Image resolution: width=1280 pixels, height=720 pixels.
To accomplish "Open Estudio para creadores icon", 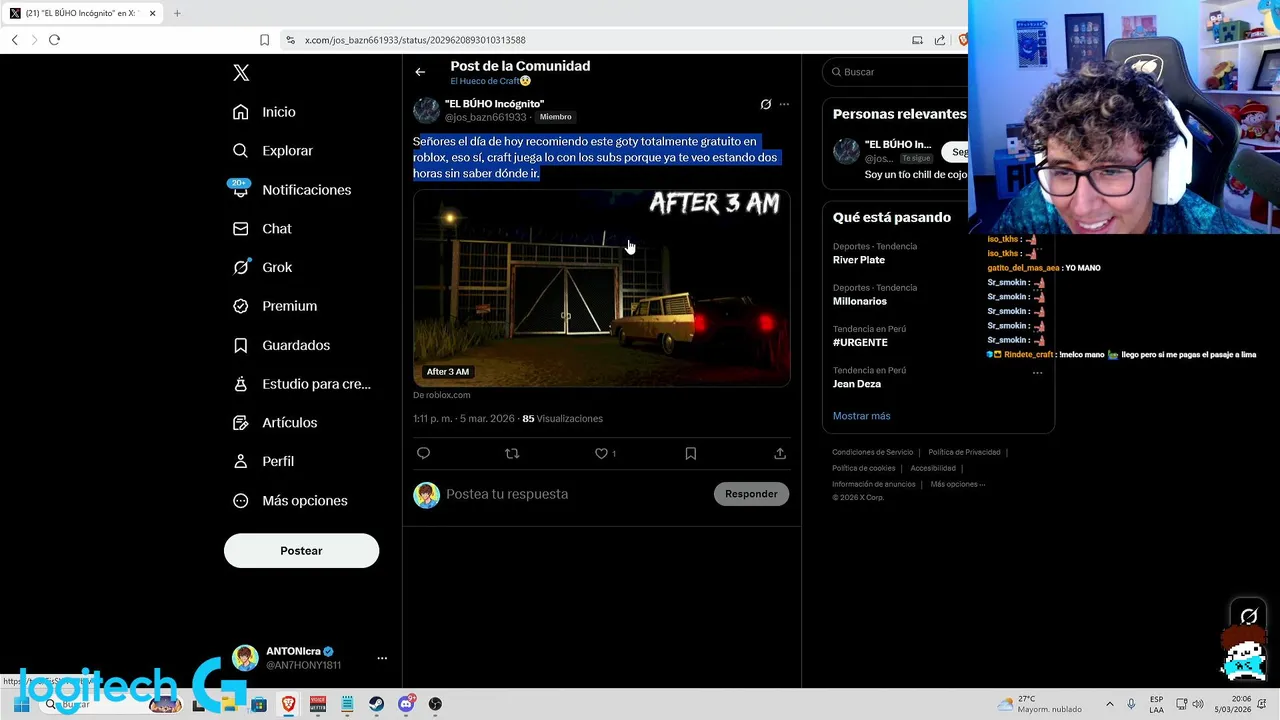I will [240, 384].
